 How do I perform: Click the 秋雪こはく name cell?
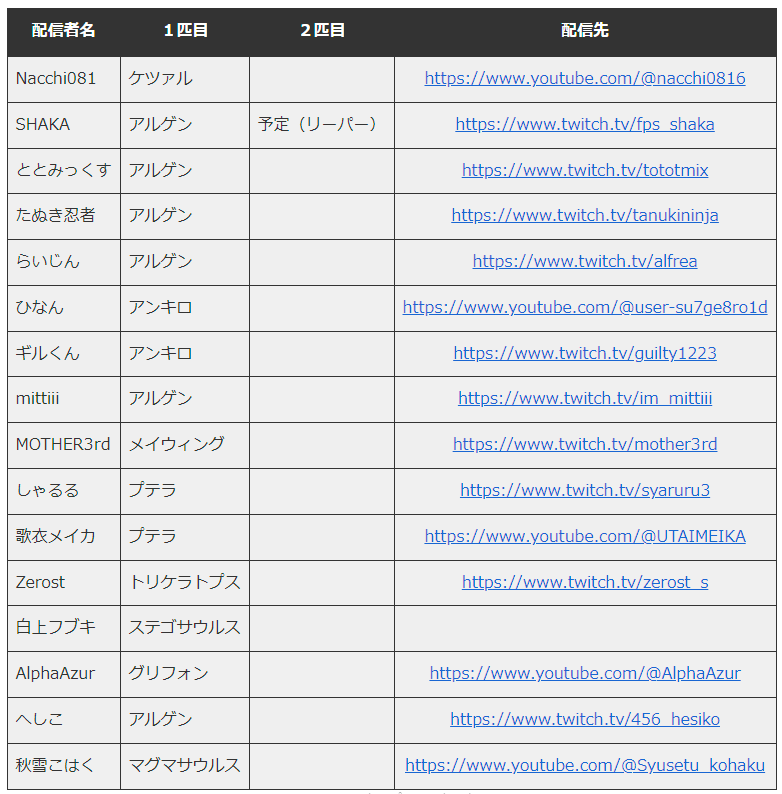coord(64,767)
